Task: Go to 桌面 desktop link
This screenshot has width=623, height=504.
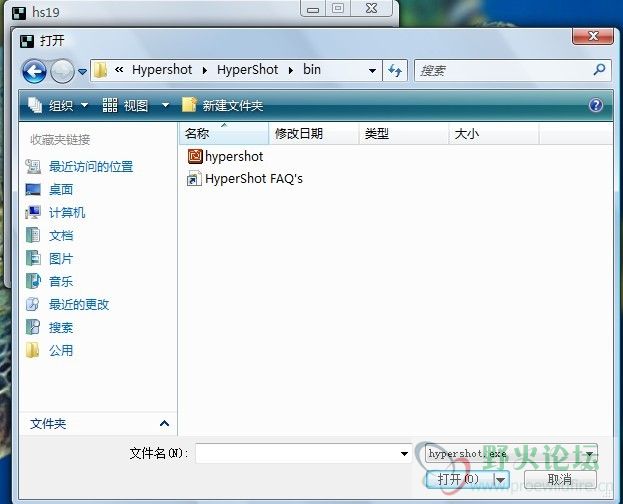Action: 61,190
